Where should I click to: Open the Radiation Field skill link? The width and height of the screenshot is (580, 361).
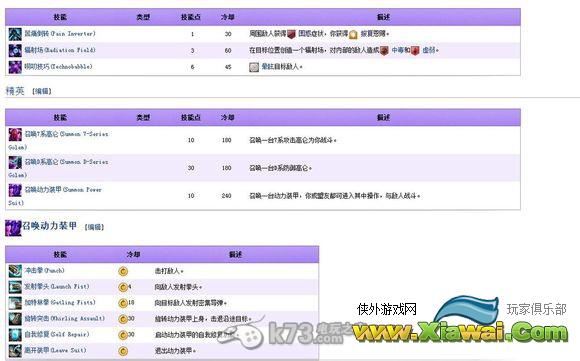pos(60,50)
